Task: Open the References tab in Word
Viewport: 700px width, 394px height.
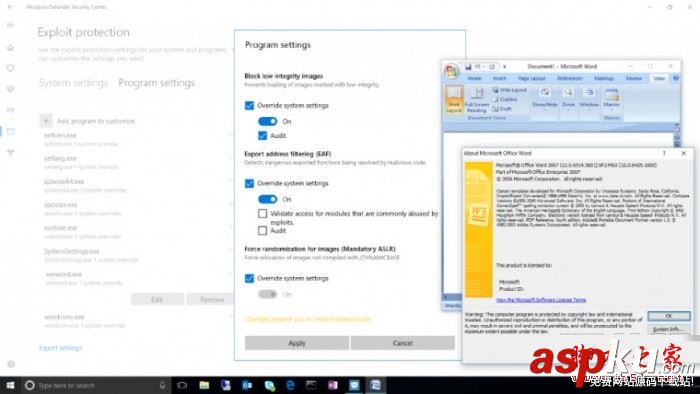Action: [x=569, y=78]
